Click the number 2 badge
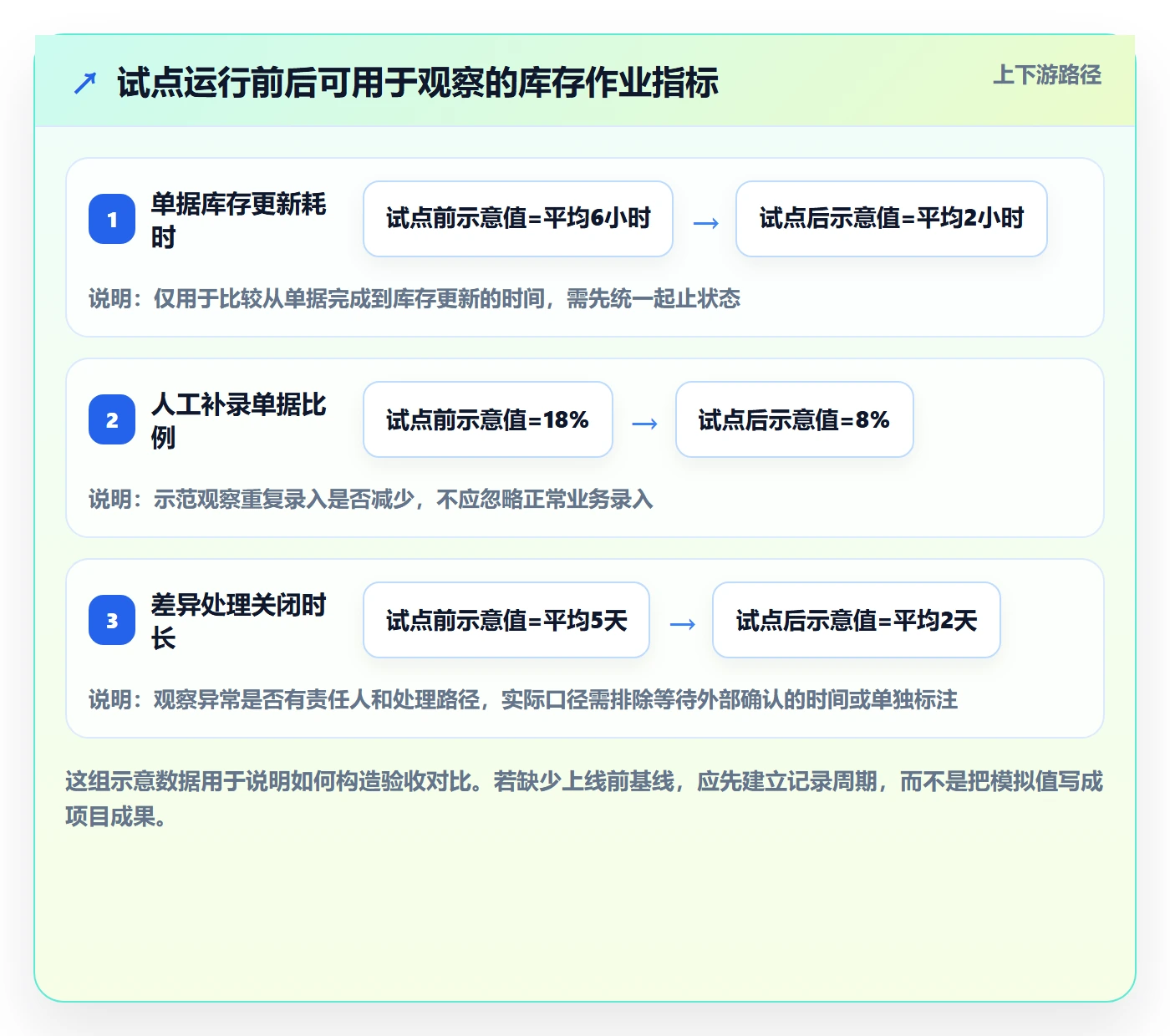Image resolution: width=1170 pixels, height=1036 pixels. pyautogui.click(x=112, y=419)
